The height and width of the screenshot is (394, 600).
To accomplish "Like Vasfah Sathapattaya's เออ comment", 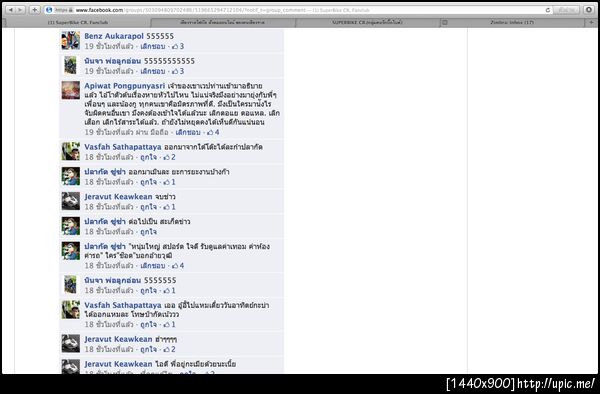I will 148,324.
